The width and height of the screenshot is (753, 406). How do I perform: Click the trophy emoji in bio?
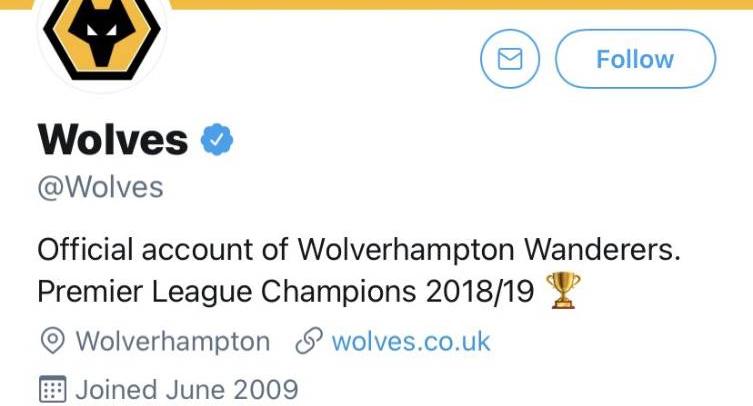[x=563, y=290]
